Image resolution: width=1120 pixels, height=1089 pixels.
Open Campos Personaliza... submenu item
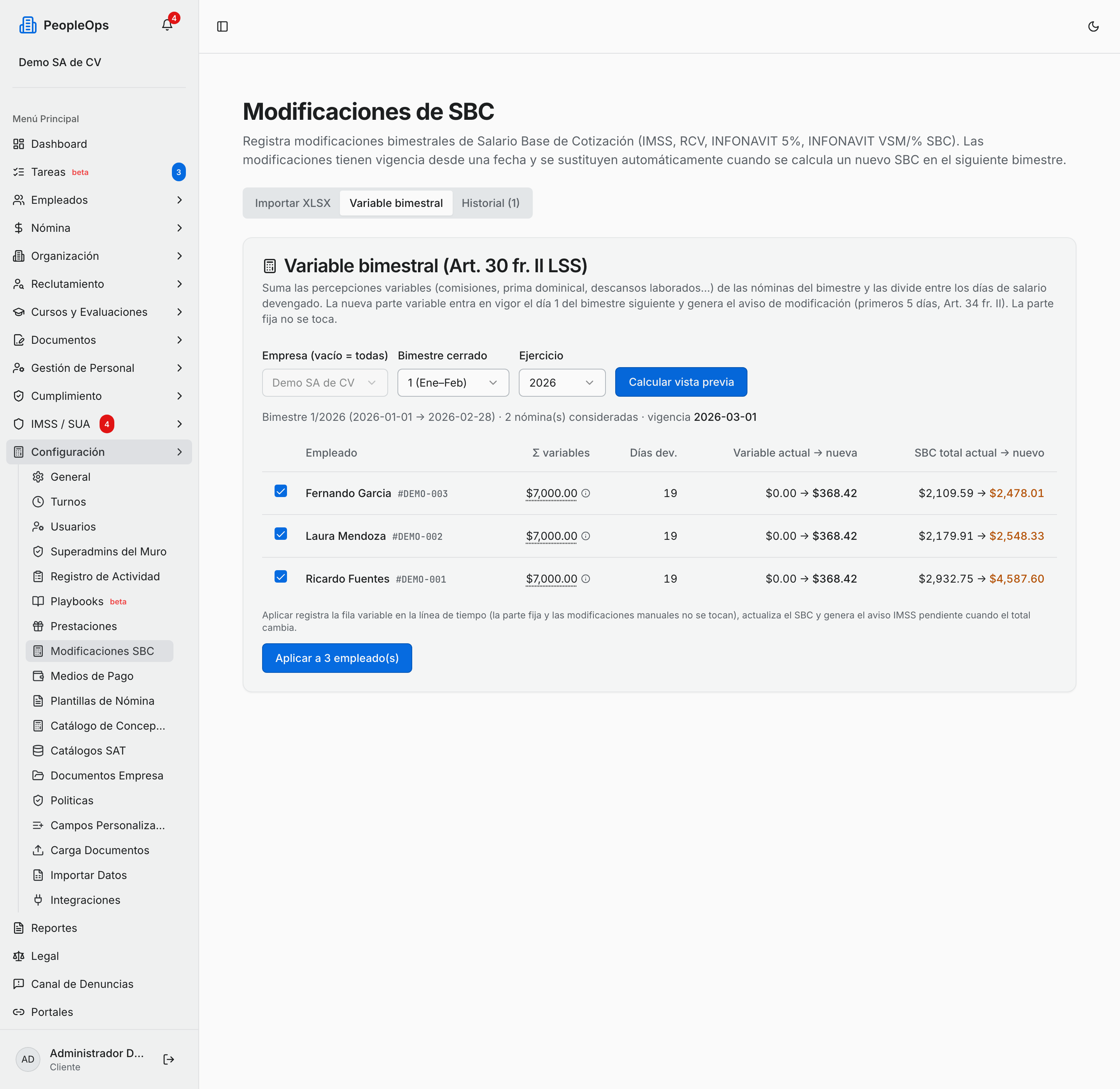pos(100,825)
